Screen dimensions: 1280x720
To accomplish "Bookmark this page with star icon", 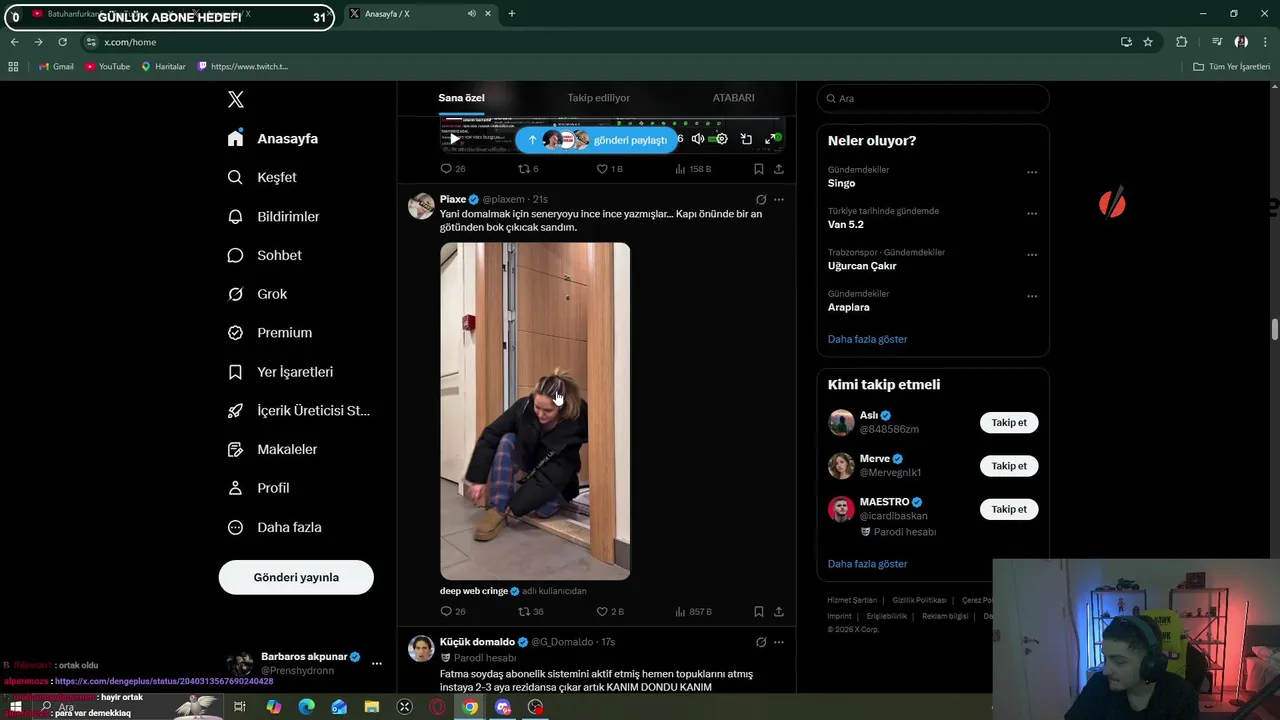I will (x=1148, y=42).
